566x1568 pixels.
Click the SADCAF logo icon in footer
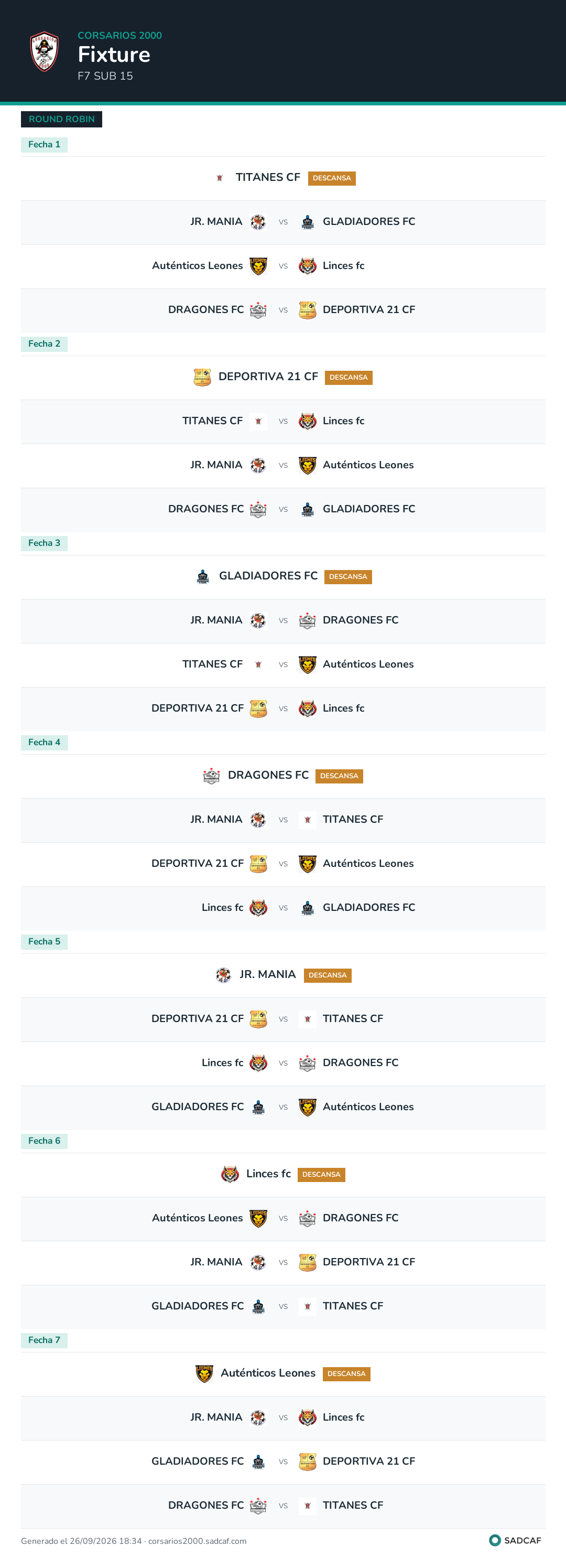495,1541
